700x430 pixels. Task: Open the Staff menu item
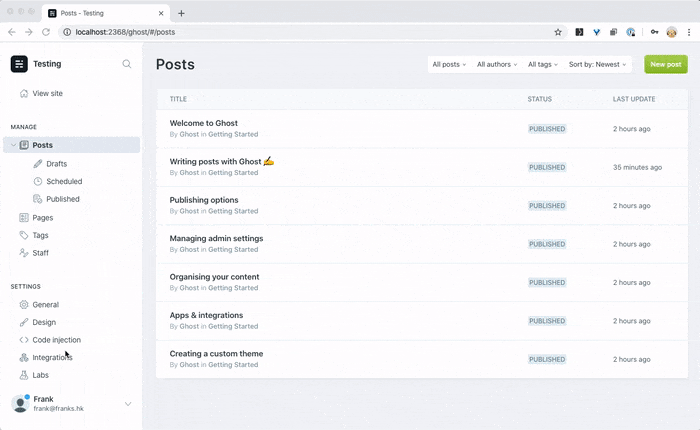[x=40, y=253]
